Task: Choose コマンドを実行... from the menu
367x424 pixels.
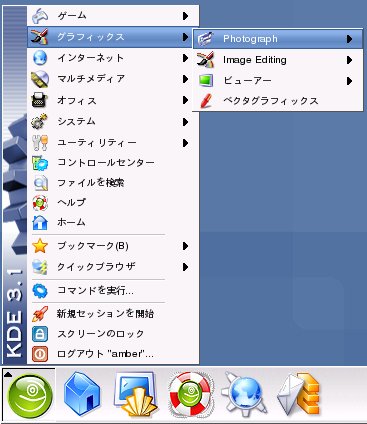Action: click(113, 291)
